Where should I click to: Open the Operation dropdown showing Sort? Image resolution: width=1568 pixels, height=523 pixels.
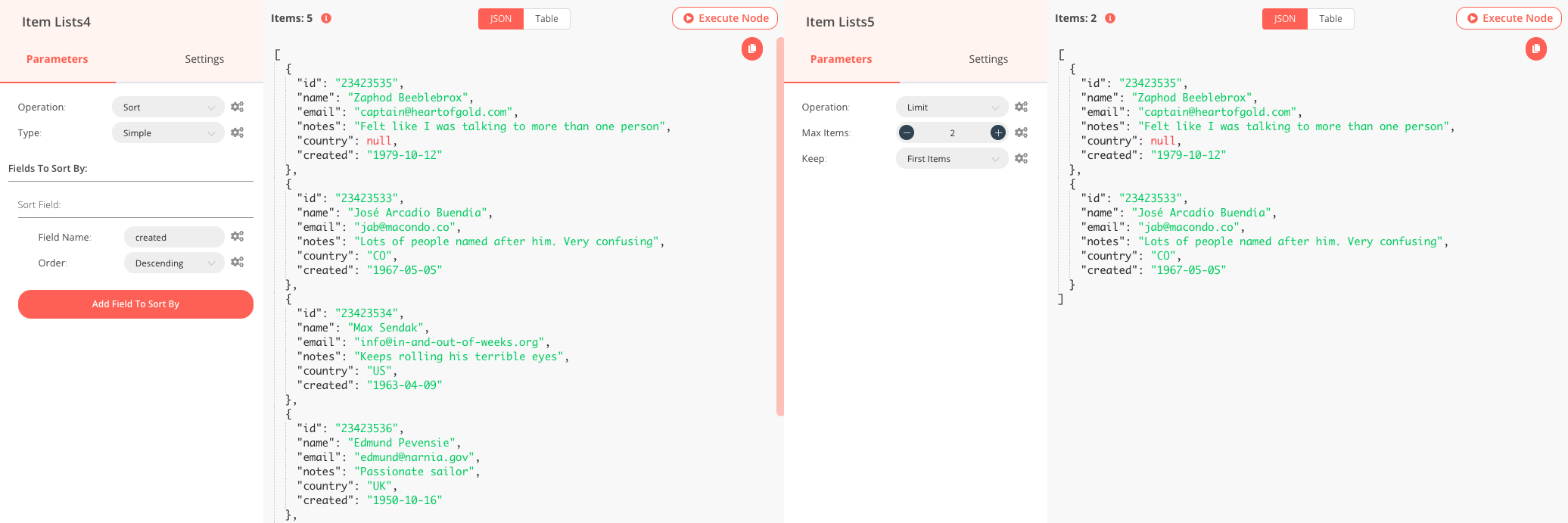tap(168, 107)
